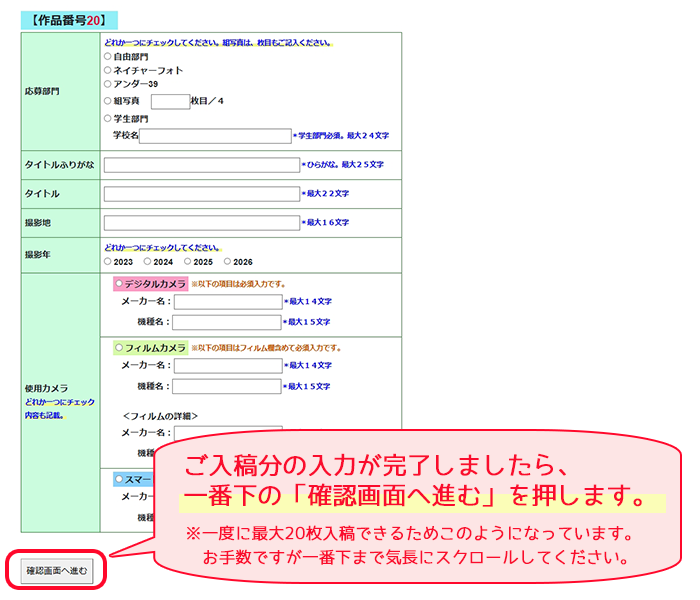This screenshot has height=600, width=700.
Task: Select the デジタルカメラ radio option
Action: point(119,283)
